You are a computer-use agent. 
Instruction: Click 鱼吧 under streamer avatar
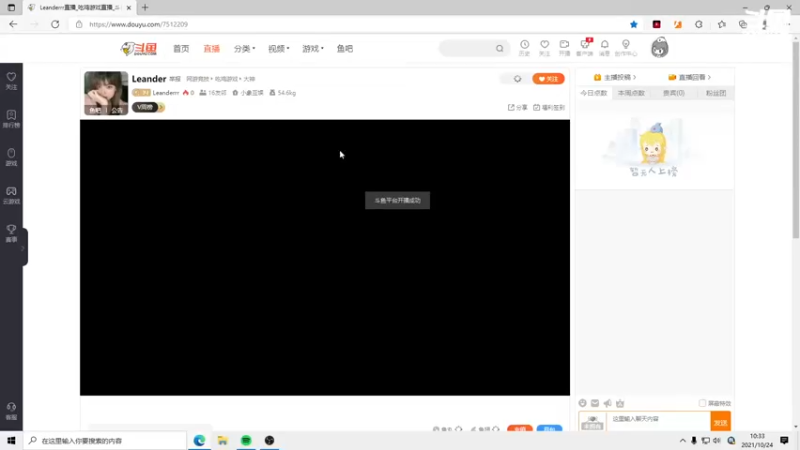95,110
